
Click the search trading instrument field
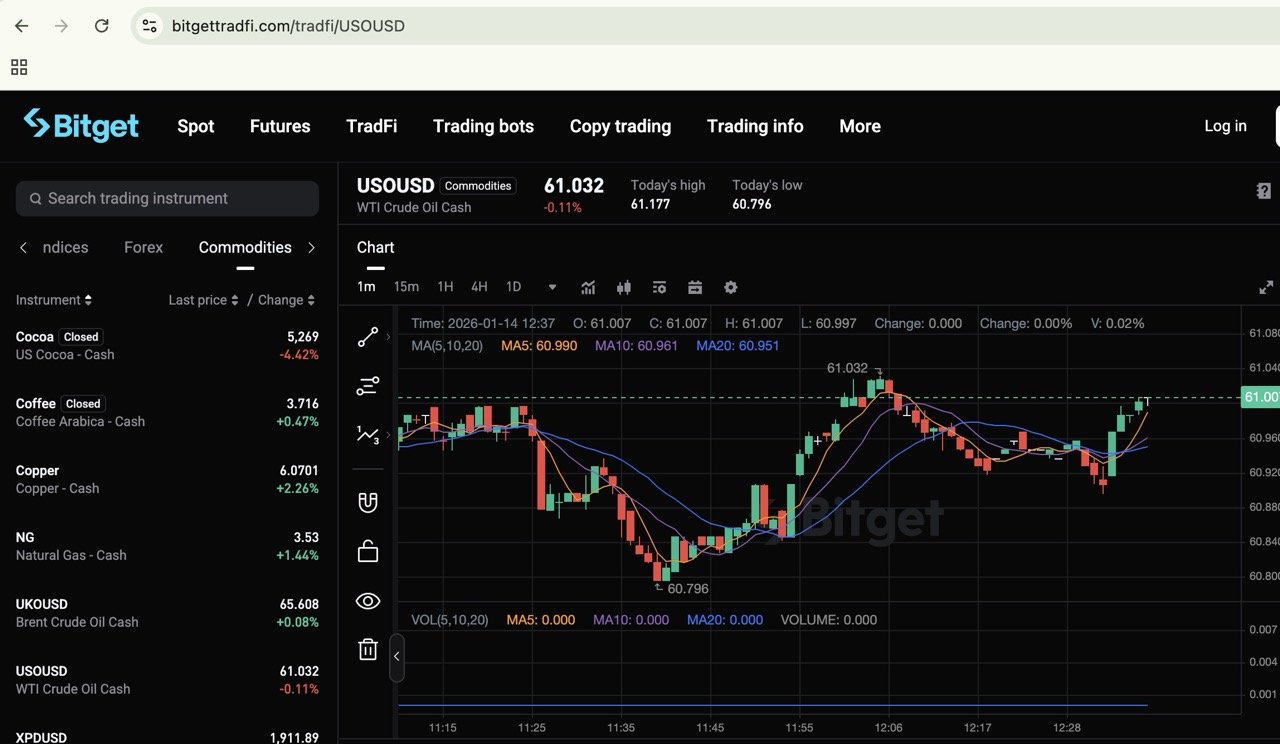click(x=166, y=198)
